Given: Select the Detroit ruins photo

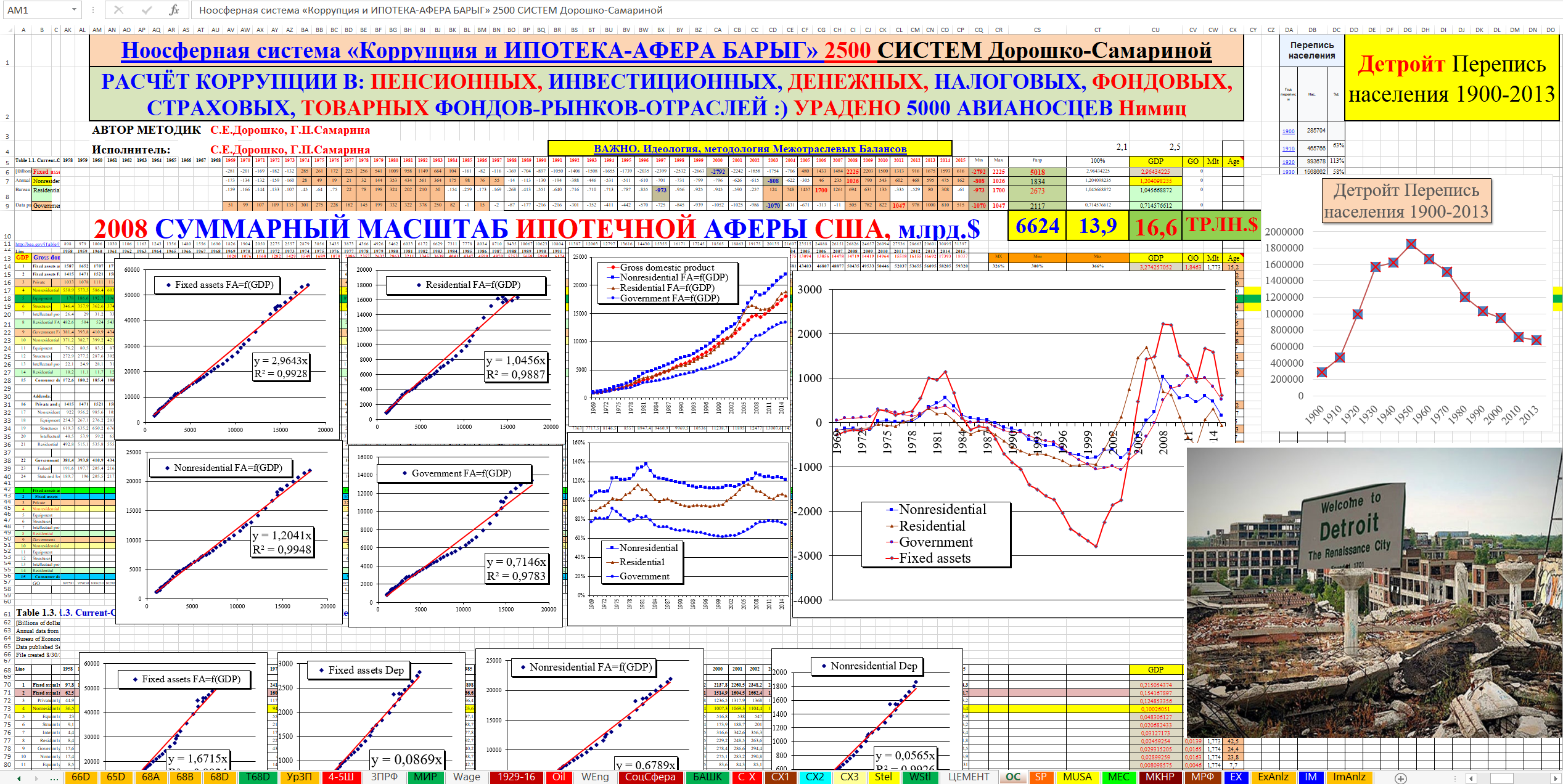Looking at the screenshot, I should (x=1374, y=592).
